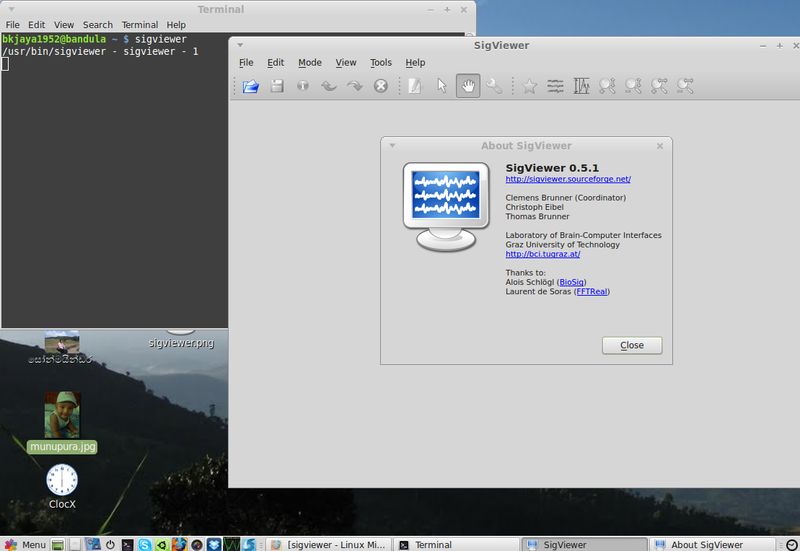
Task: Open the Tools menu in SigViewer
Action: click(x=381, y=62)
